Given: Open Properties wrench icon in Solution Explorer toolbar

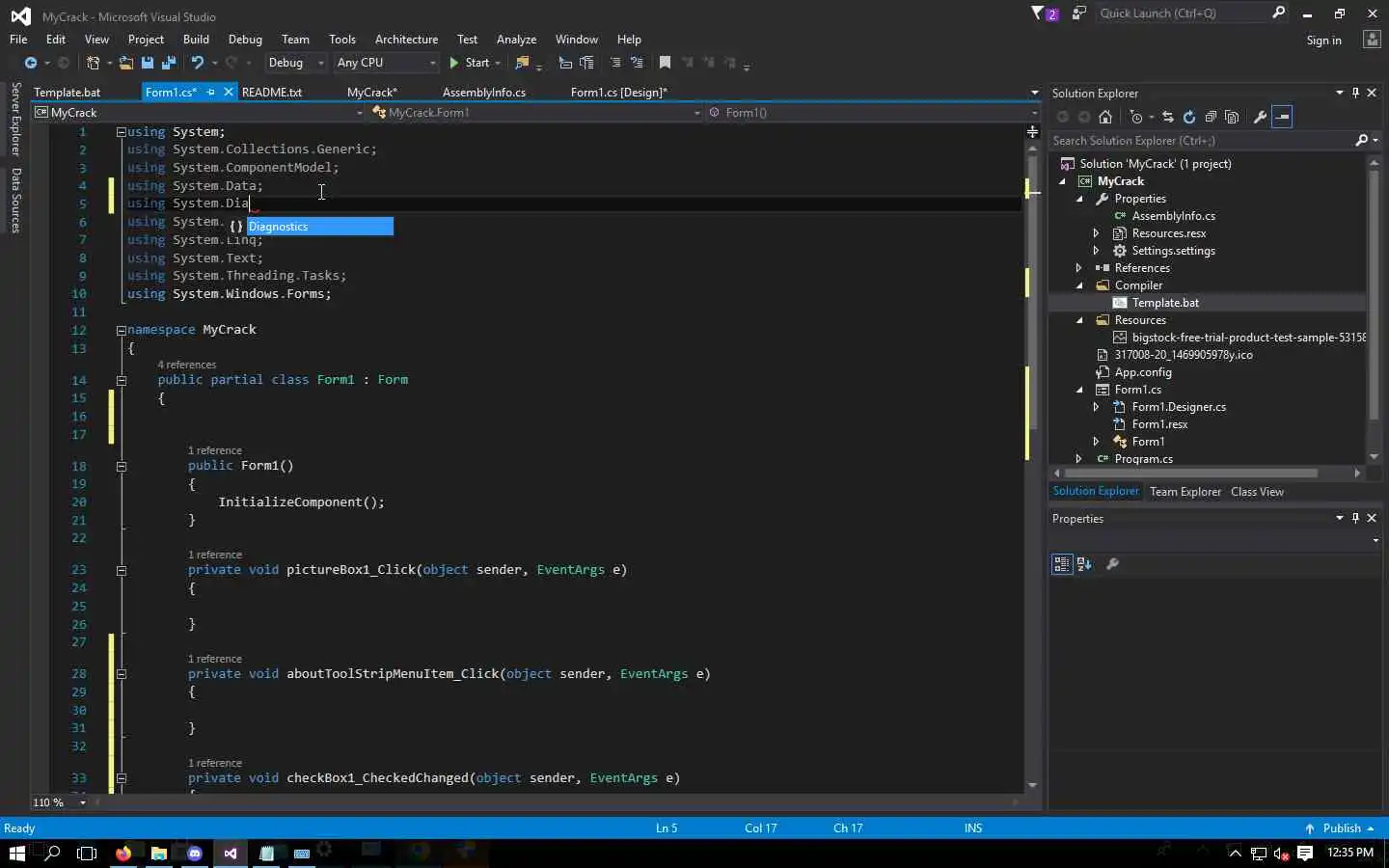Looking at the screenshot, I should (x=1260, y=117).
